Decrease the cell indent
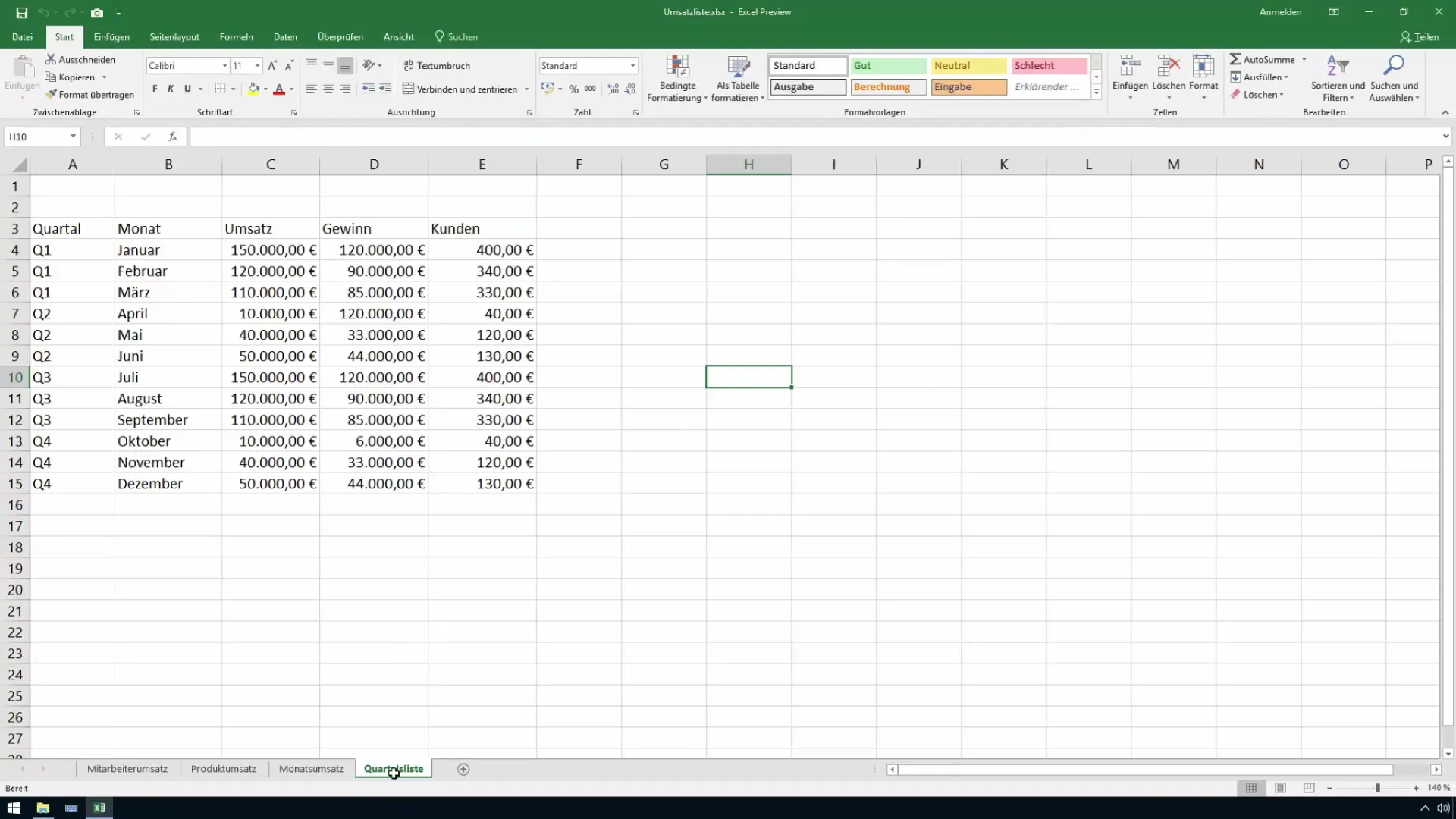Image resolution: width=1456 pixels, height=819 pixels. [x=369, y=89]
